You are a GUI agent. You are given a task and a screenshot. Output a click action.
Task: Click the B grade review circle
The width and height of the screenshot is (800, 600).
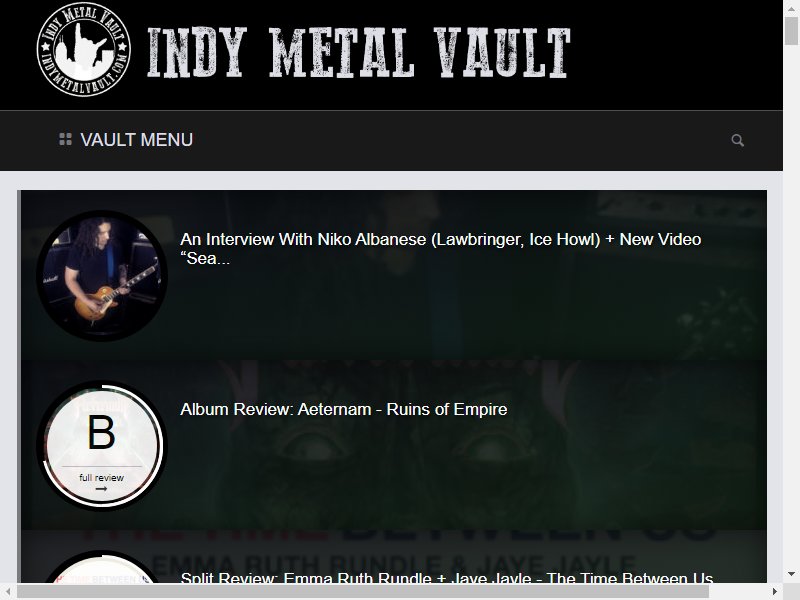(102, 446)
